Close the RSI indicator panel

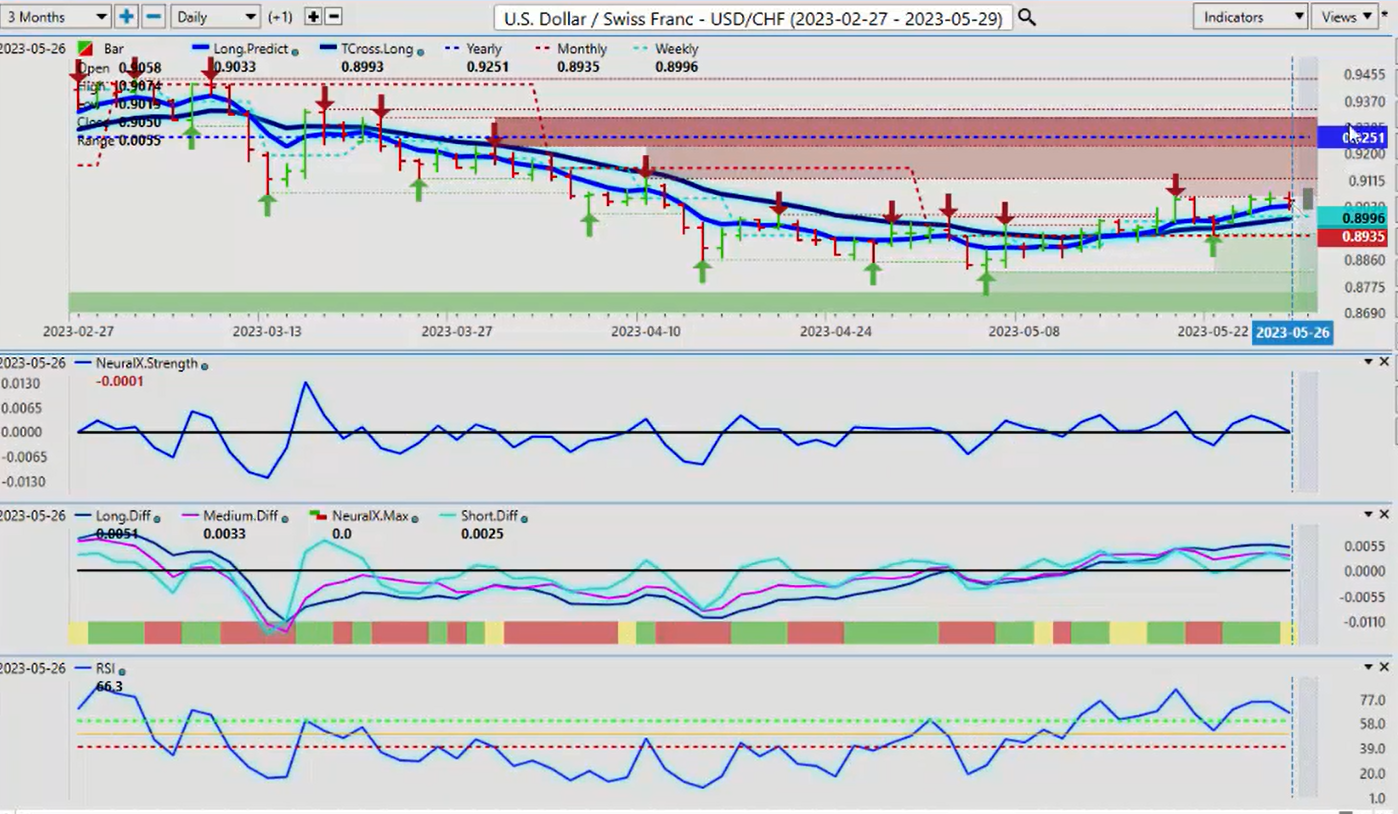(1384, 667)
